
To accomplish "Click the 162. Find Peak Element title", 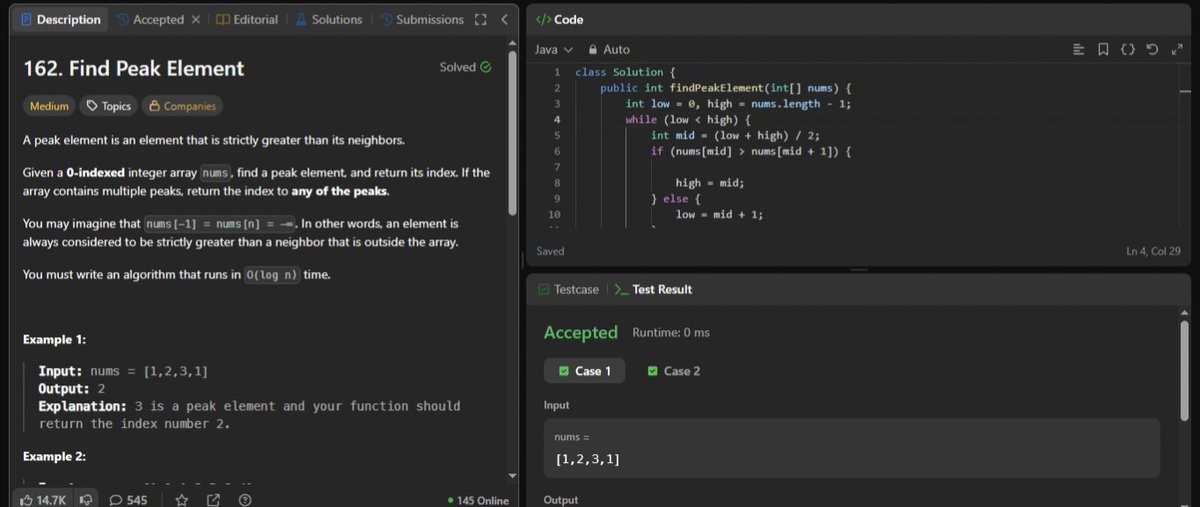I will click(x=134, y=68).
